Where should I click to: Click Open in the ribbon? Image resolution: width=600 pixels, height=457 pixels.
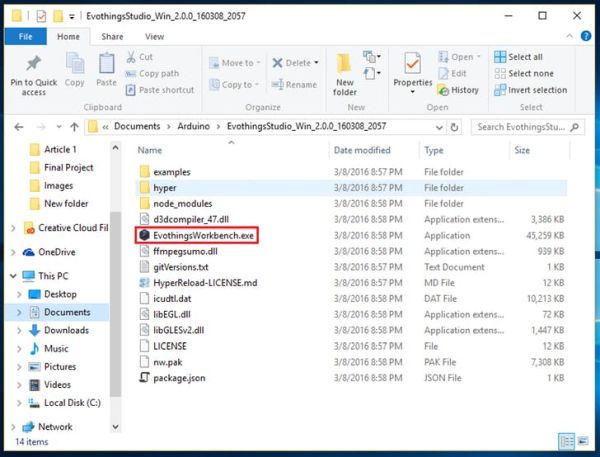tap(459, 57)
